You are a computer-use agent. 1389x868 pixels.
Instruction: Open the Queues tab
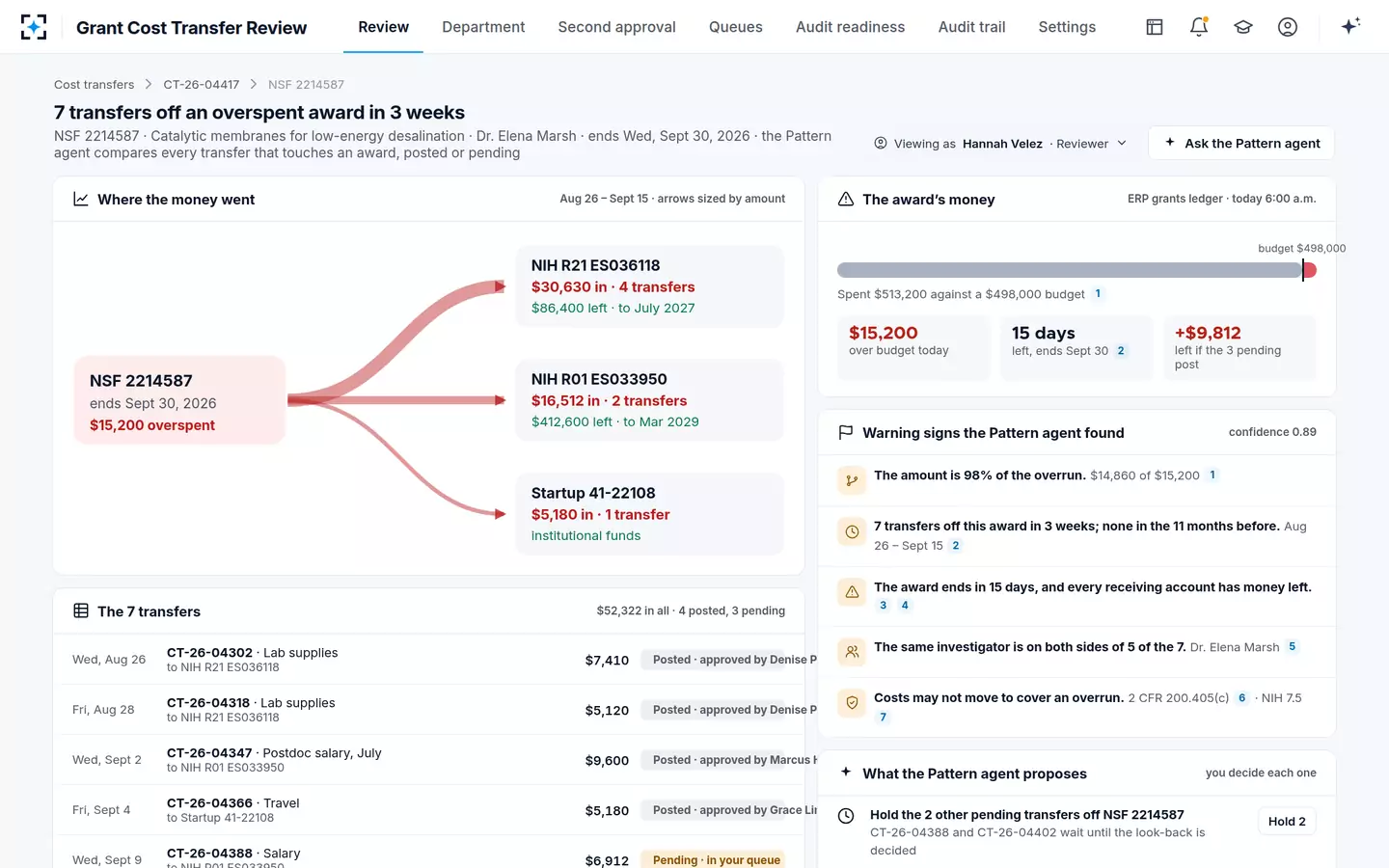[735, 27]
